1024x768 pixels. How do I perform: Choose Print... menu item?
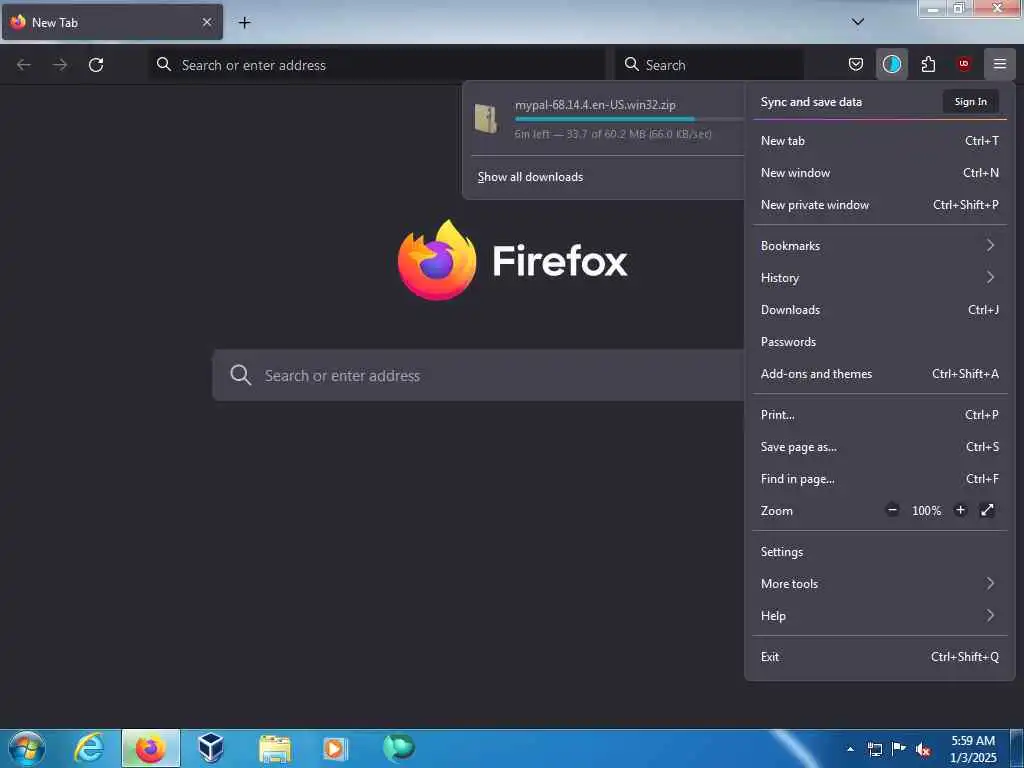[x=880, y=415]
